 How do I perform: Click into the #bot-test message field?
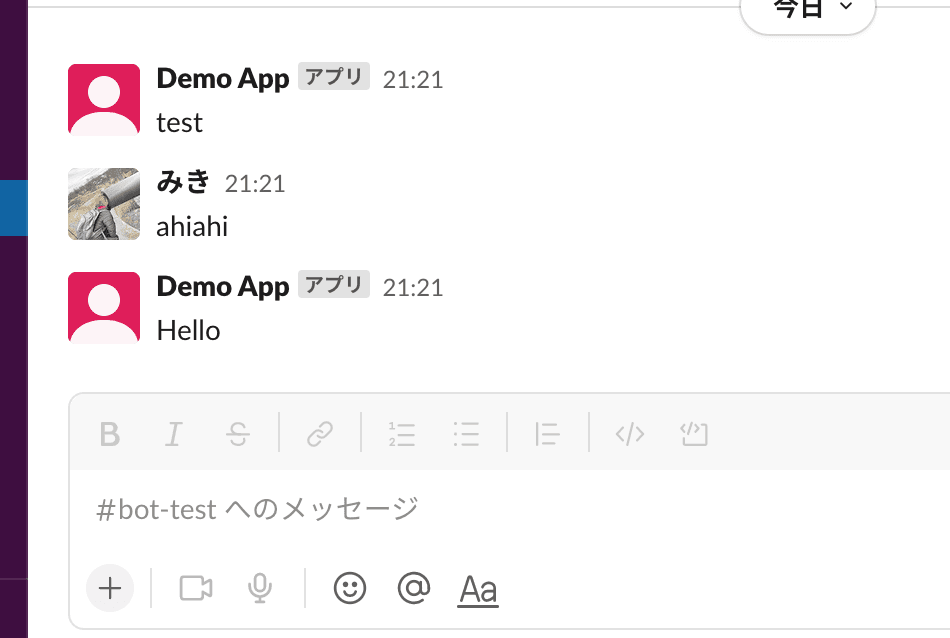[500, 510]
